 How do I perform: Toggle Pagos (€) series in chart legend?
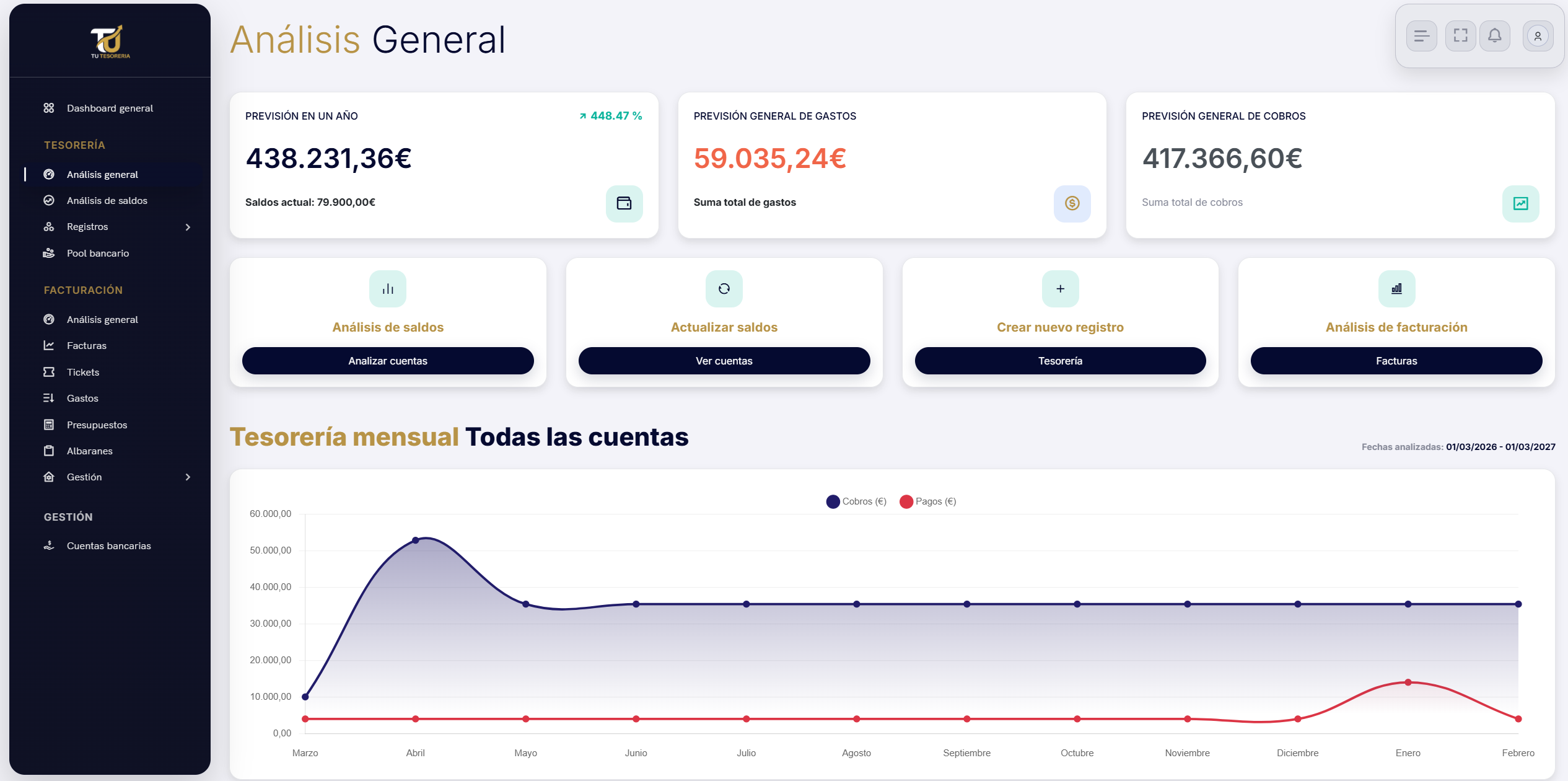click(x=928, y=501)
